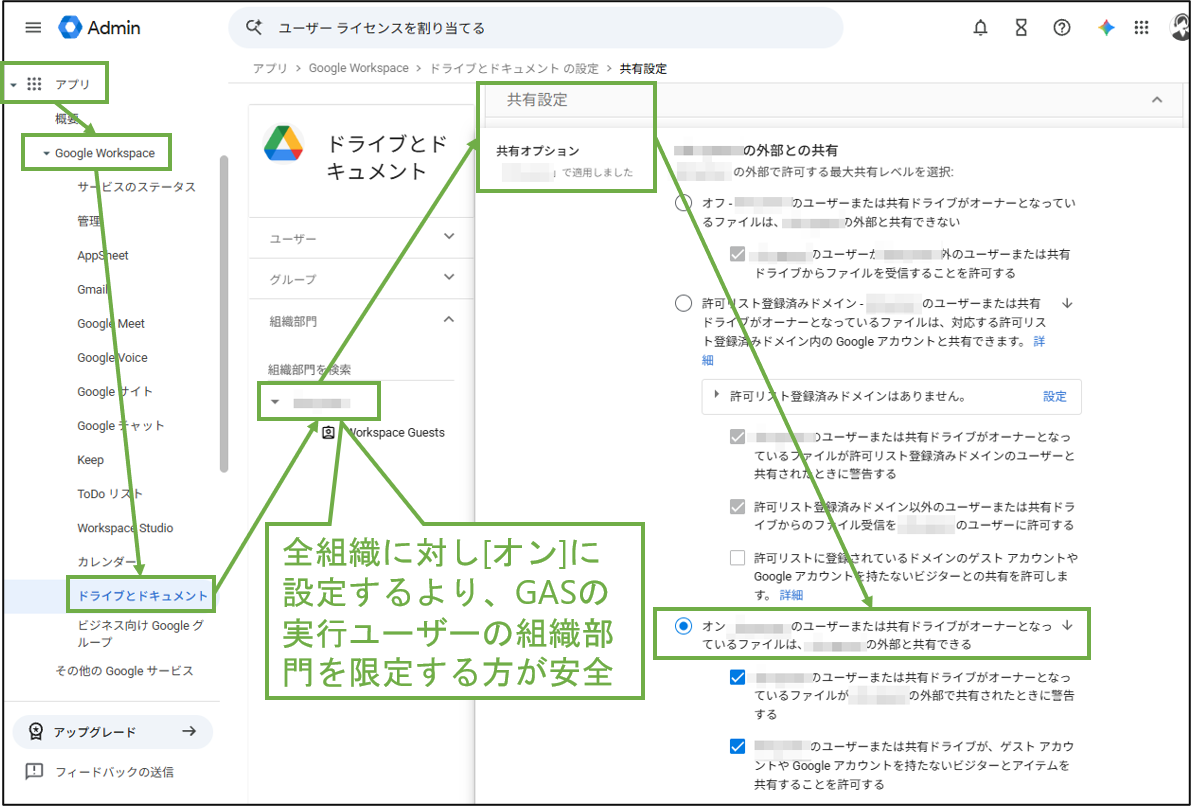Click the left sidebar scrollbar
The height and width of the screenshot is (806, 1191).
coord(223,314)
